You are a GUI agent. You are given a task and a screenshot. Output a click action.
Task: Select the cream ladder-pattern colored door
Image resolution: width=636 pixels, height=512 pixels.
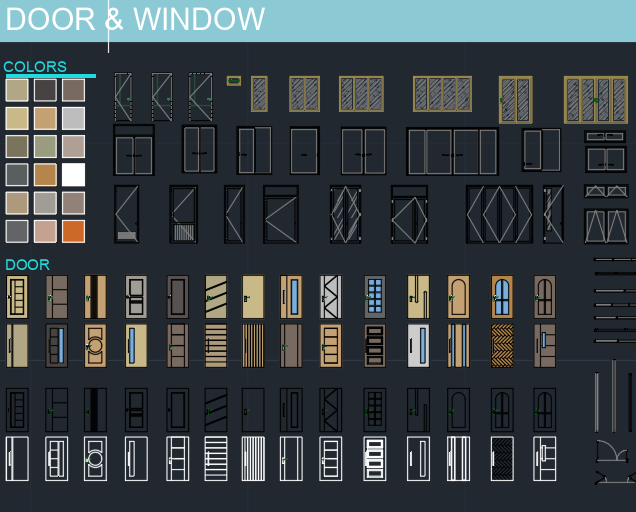tap(17, 297)
